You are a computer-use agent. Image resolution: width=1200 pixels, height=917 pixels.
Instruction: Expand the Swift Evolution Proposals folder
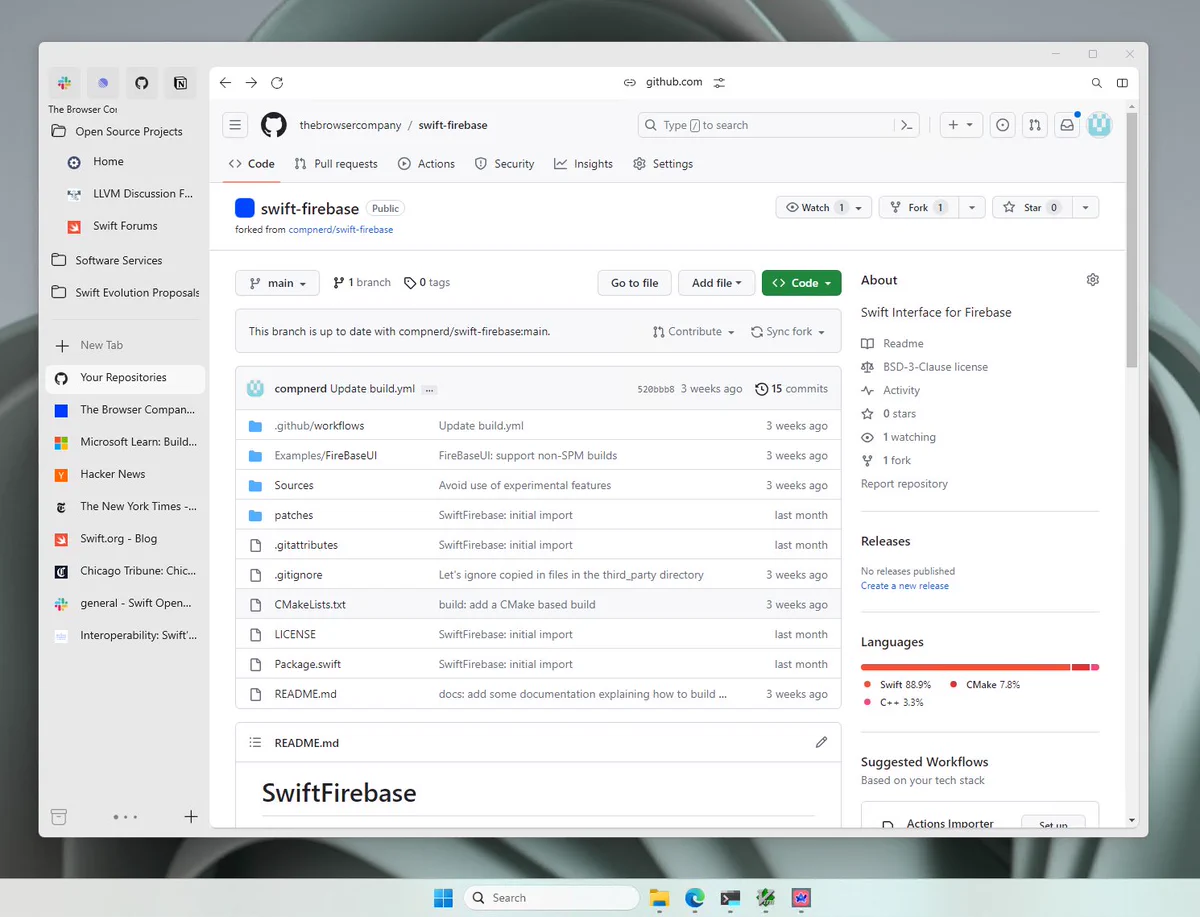(x=125, y=293)
